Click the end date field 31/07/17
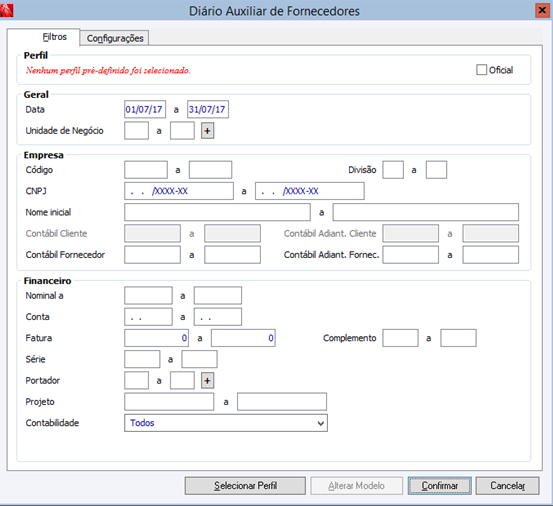 coord(208,109)
